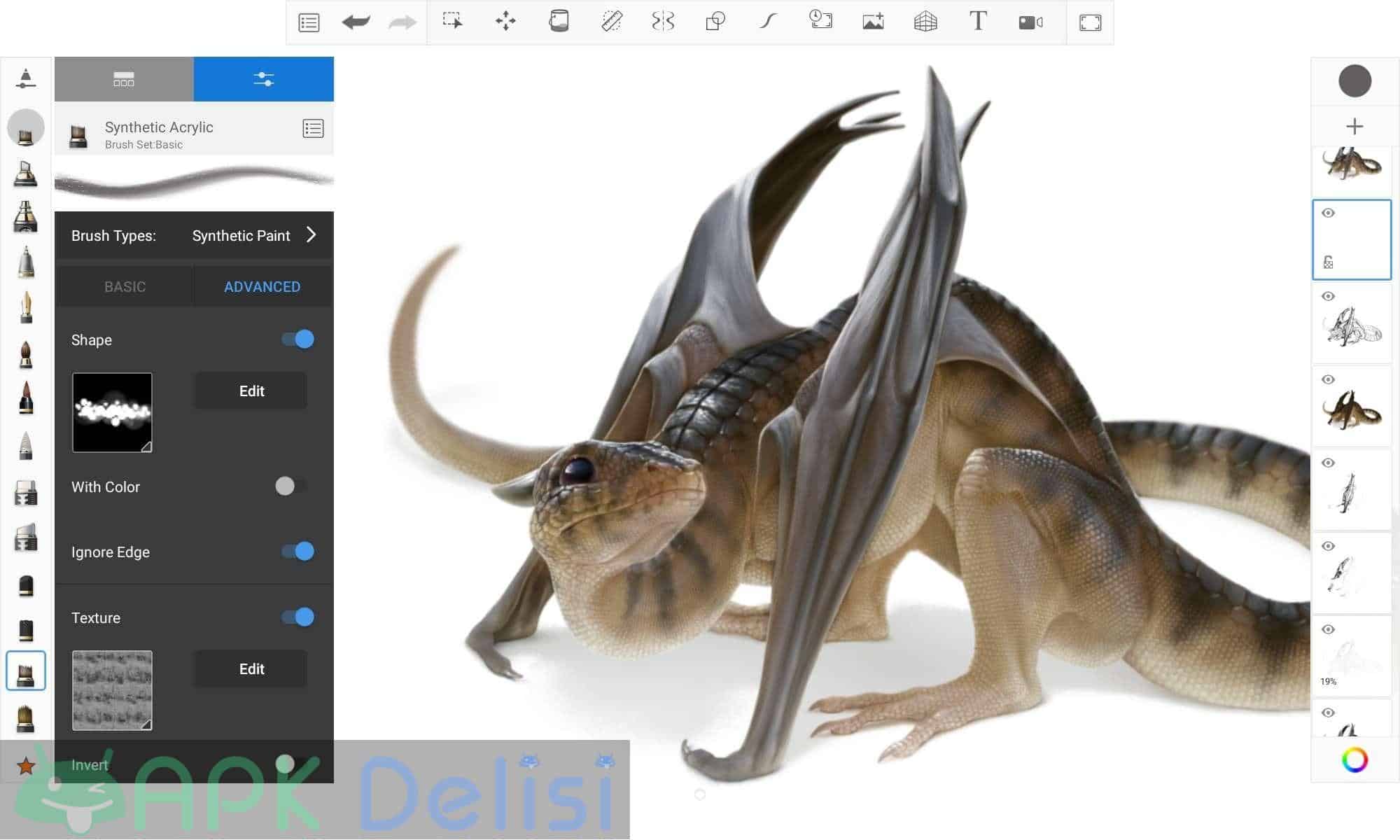The width and height of the screenshot is (1400, 840).
Task: Click the brush stroke preview
Action: [194, 181]
